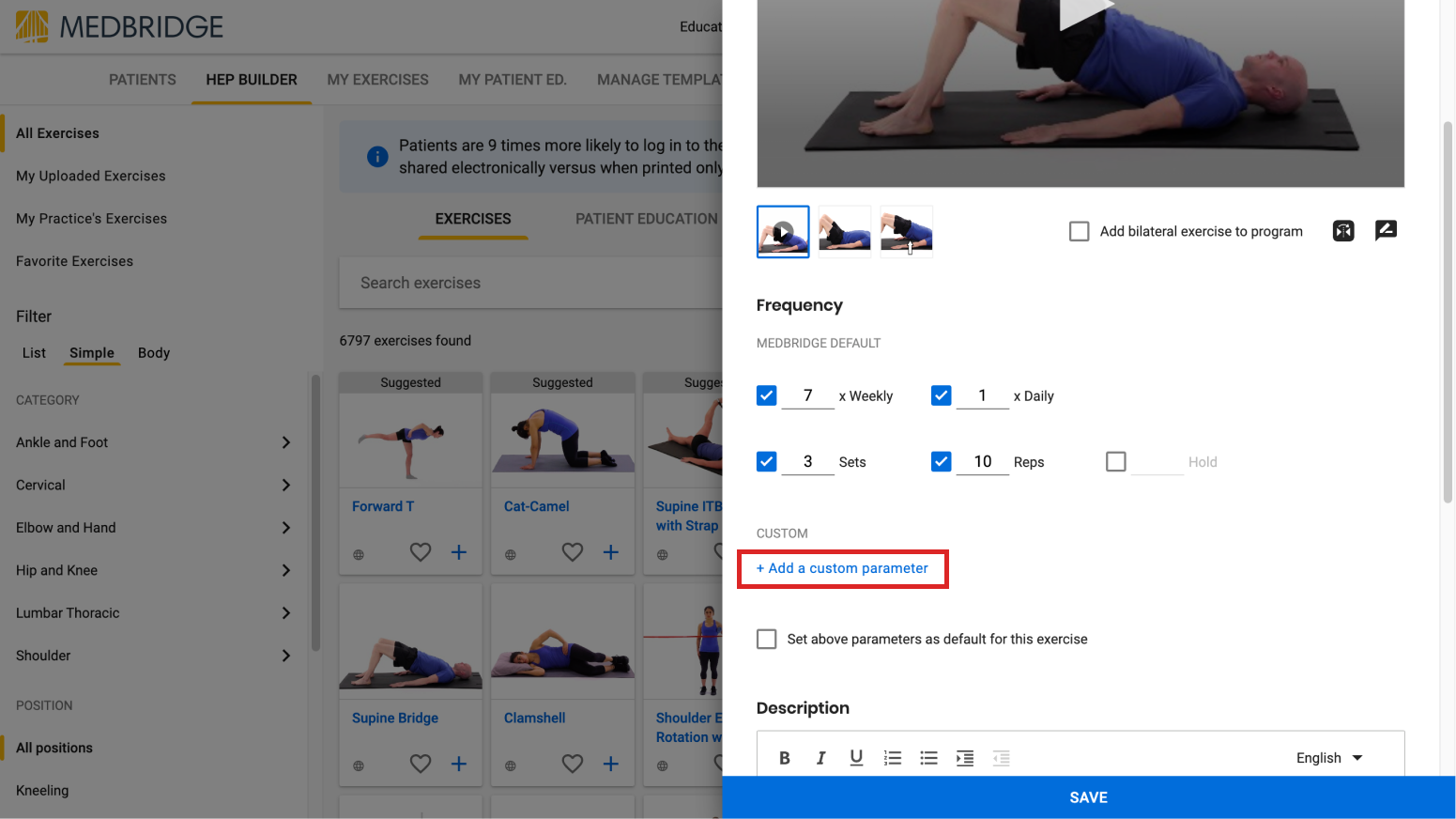This screenshot has width=1456, height=819.
Task: Expand Hip and Knee category
Action: click(286, 570)
